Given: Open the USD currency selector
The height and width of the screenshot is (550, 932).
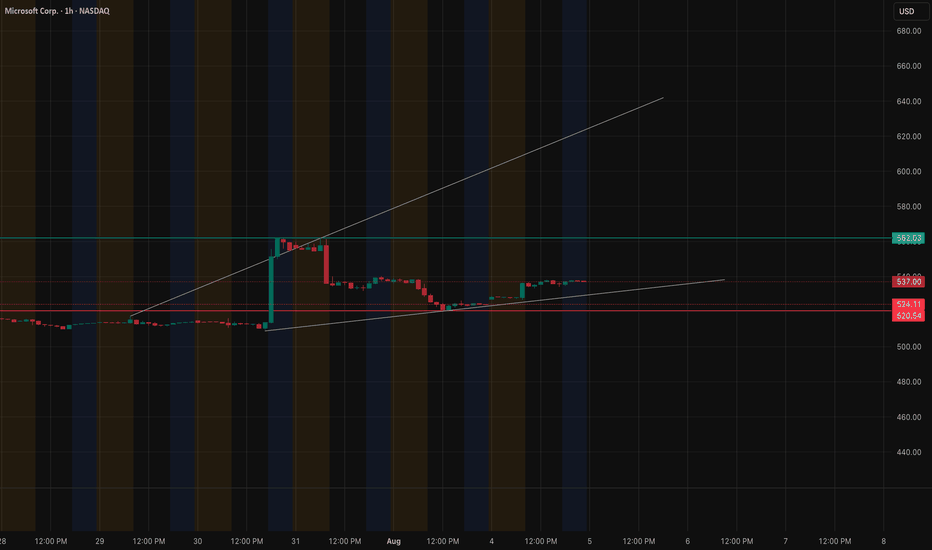Looking at the screenshot, I should (910, 11).
